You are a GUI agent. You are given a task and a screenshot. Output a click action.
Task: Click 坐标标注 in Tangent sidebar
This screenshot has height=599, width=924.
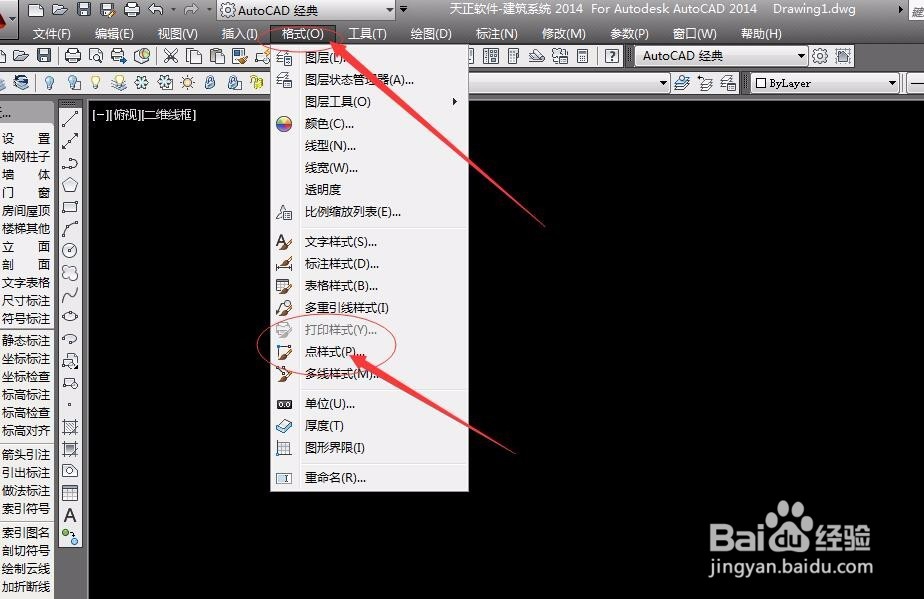pyautogui.click(x=26, y=358)
